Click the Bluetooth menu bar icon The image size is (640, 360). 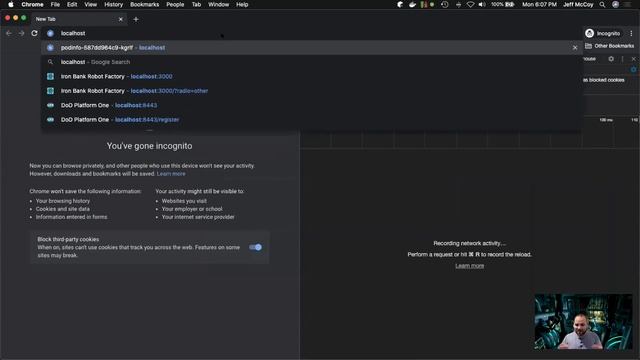[458, 4]
